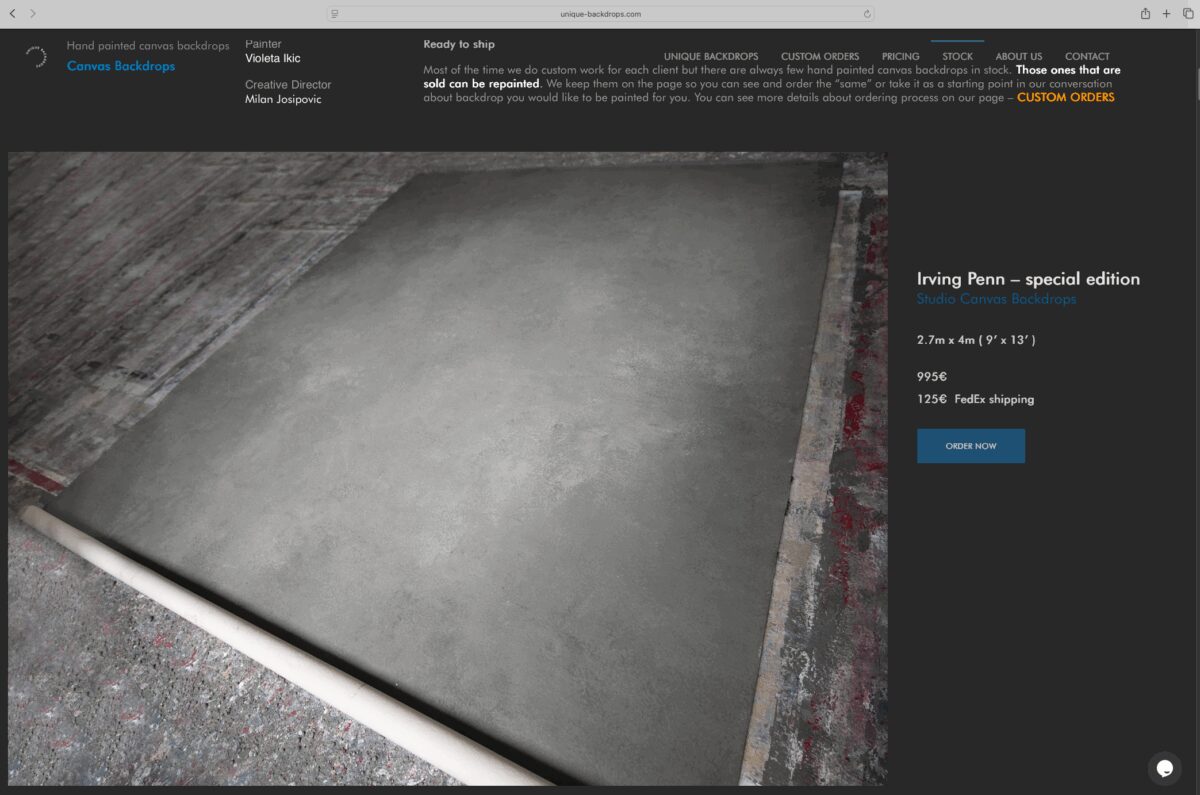The image size is (1200, 795).
Task: Click the Order Now button
Action: 971,446
